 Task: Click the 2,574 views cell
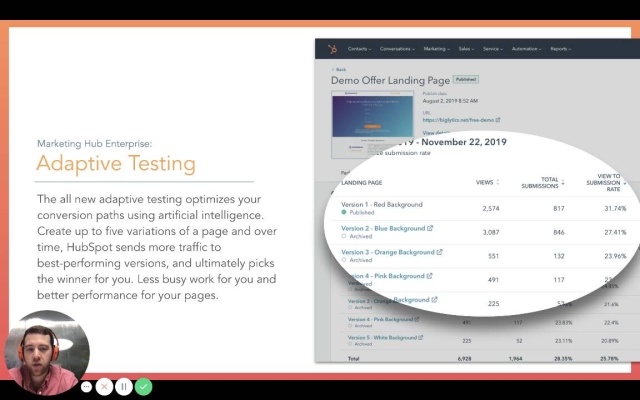(491, 208)
